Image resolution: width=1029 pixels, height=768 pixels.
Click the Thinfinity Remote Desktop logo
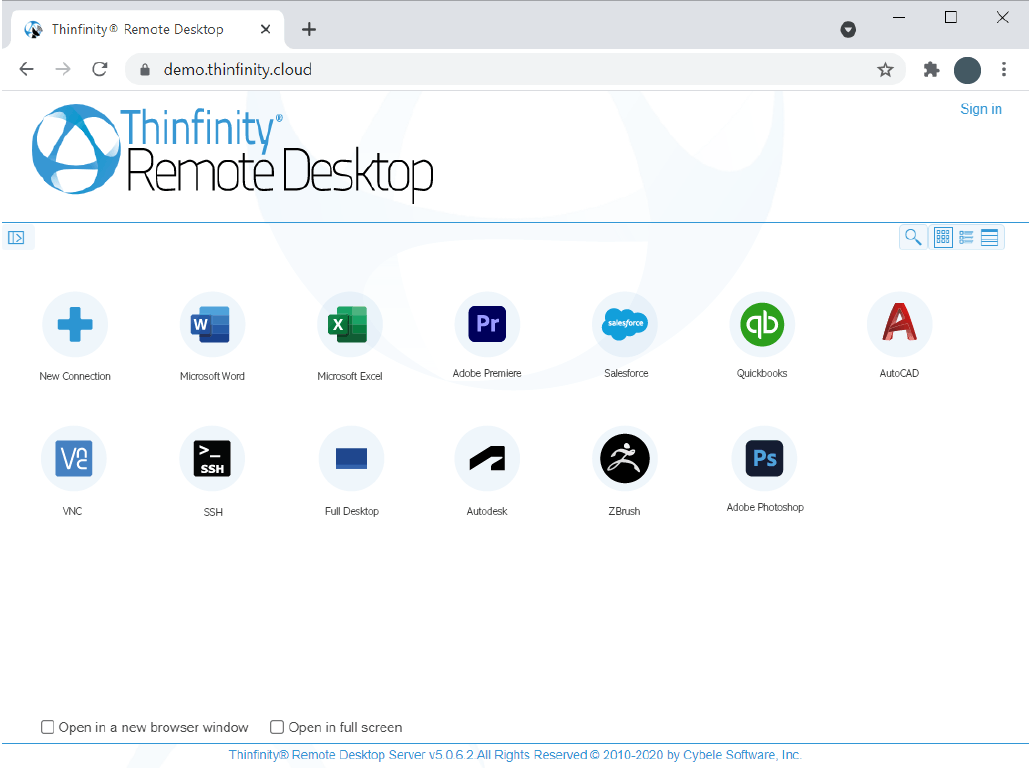tap(232, 153)
